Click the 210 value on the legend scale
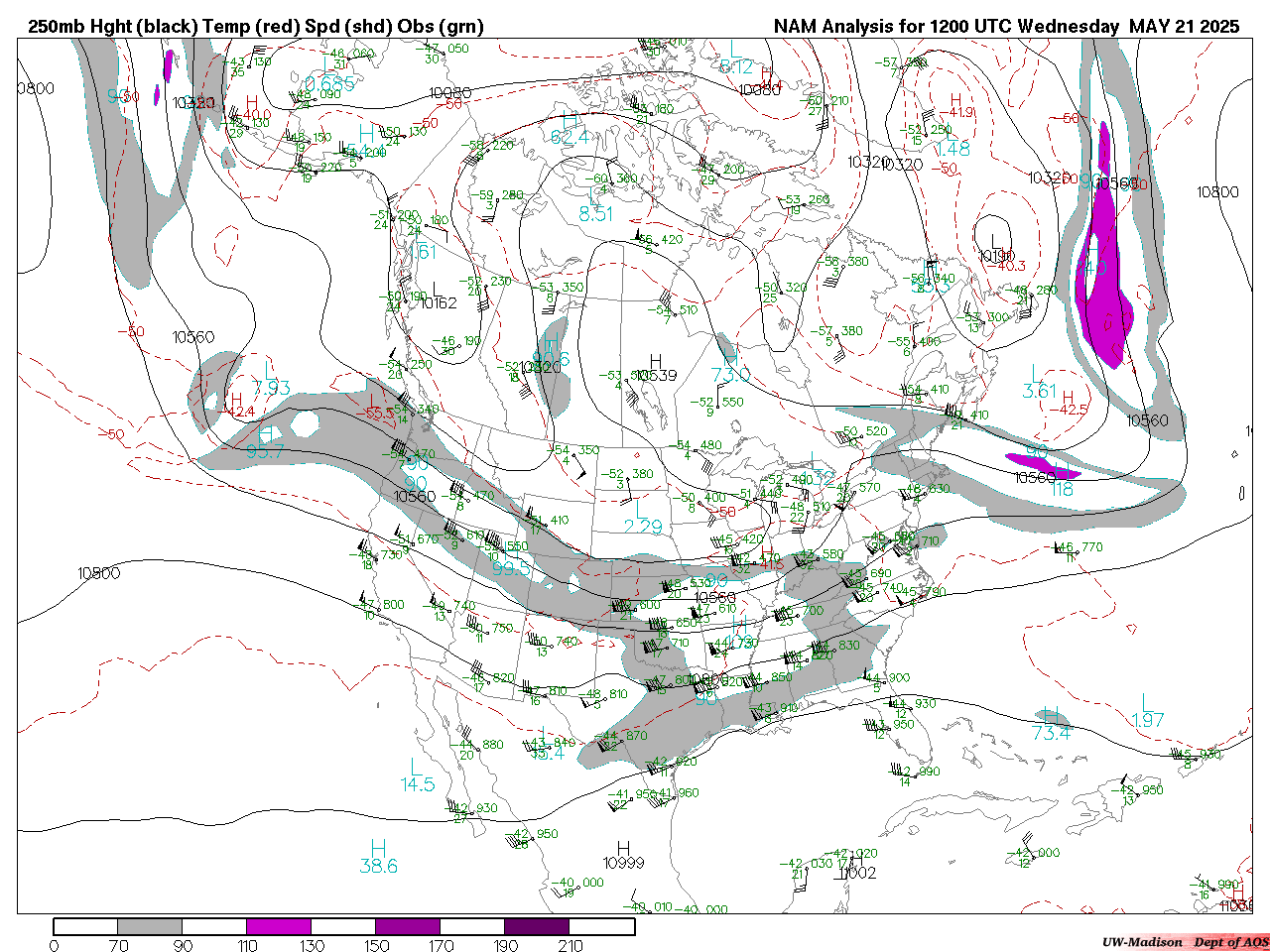This screenshot has width=1270, height=952. 571,945
